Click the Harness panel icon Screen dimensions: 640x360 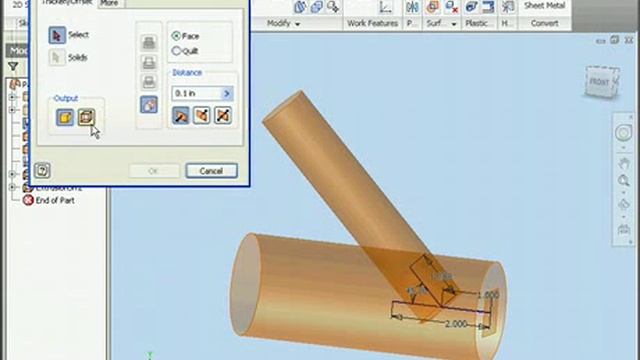pyautogui.click(x=507, y=7)
